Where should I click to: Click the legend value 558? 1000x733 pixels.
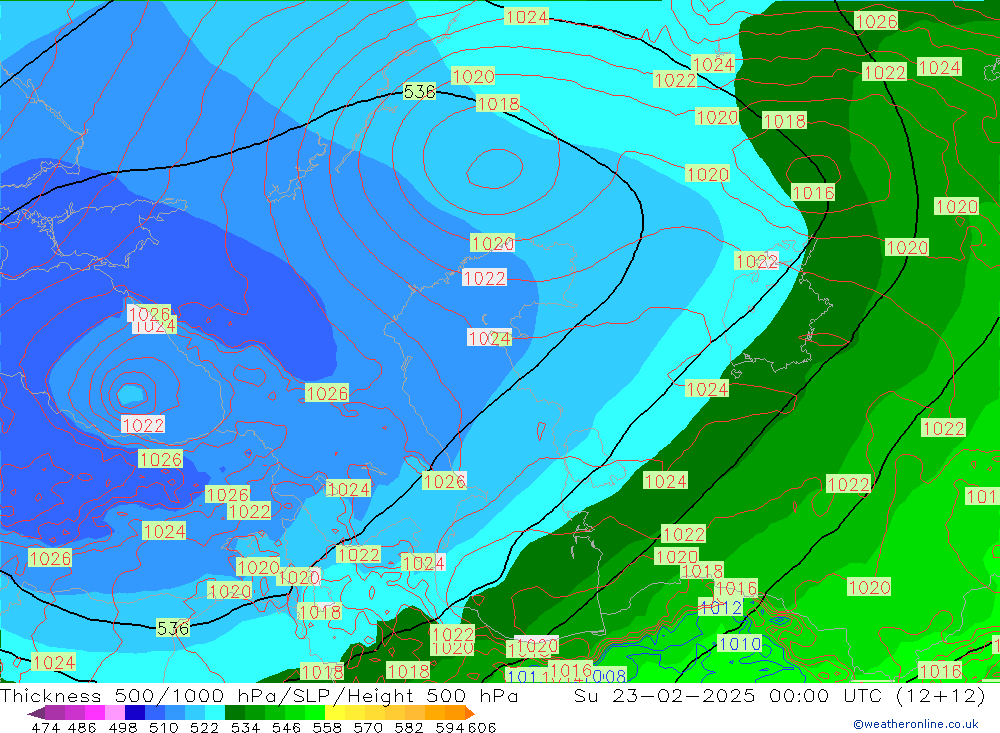point(327,727)
